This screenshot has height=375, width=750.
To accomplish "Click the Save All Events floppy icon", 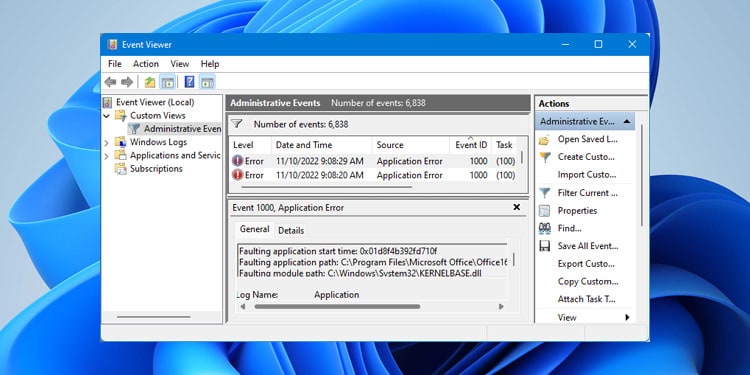I will point(544,246).
